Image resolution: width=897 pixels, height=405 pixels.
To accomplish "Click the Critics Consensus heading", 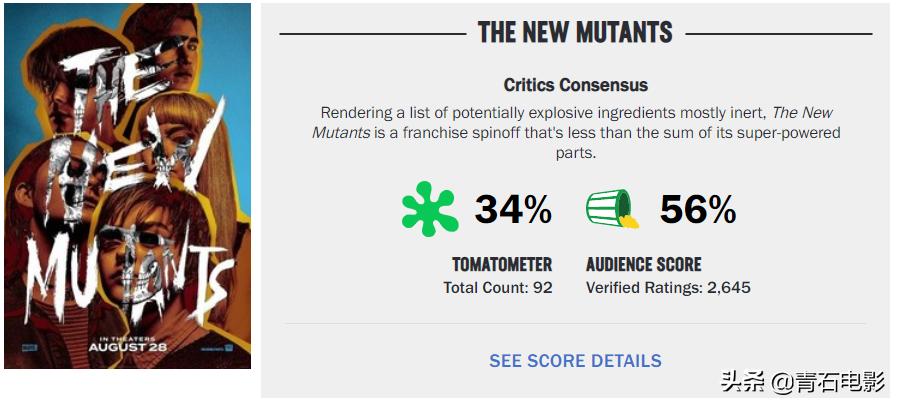I will pyautogui.click(x=575, y=86).
